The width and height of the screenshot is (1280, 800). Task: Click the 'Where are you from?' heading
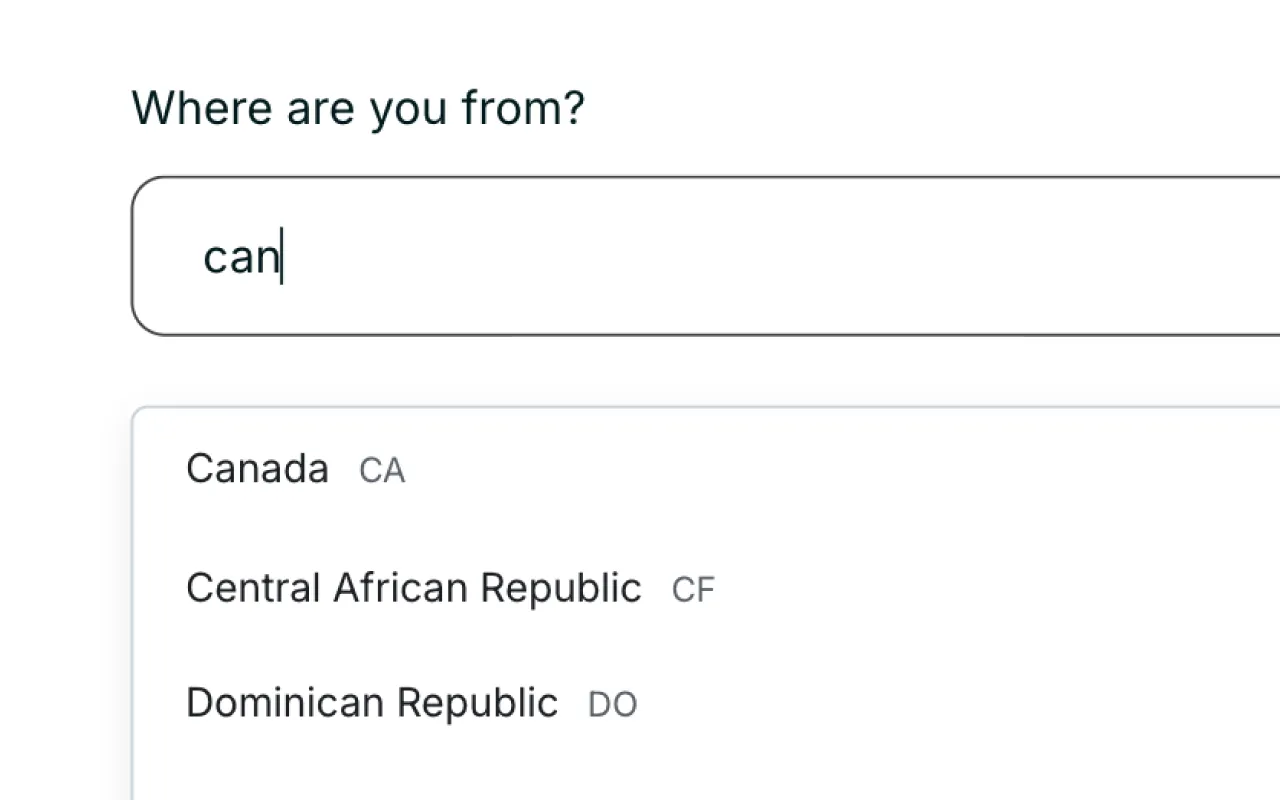tap(359, 107)
